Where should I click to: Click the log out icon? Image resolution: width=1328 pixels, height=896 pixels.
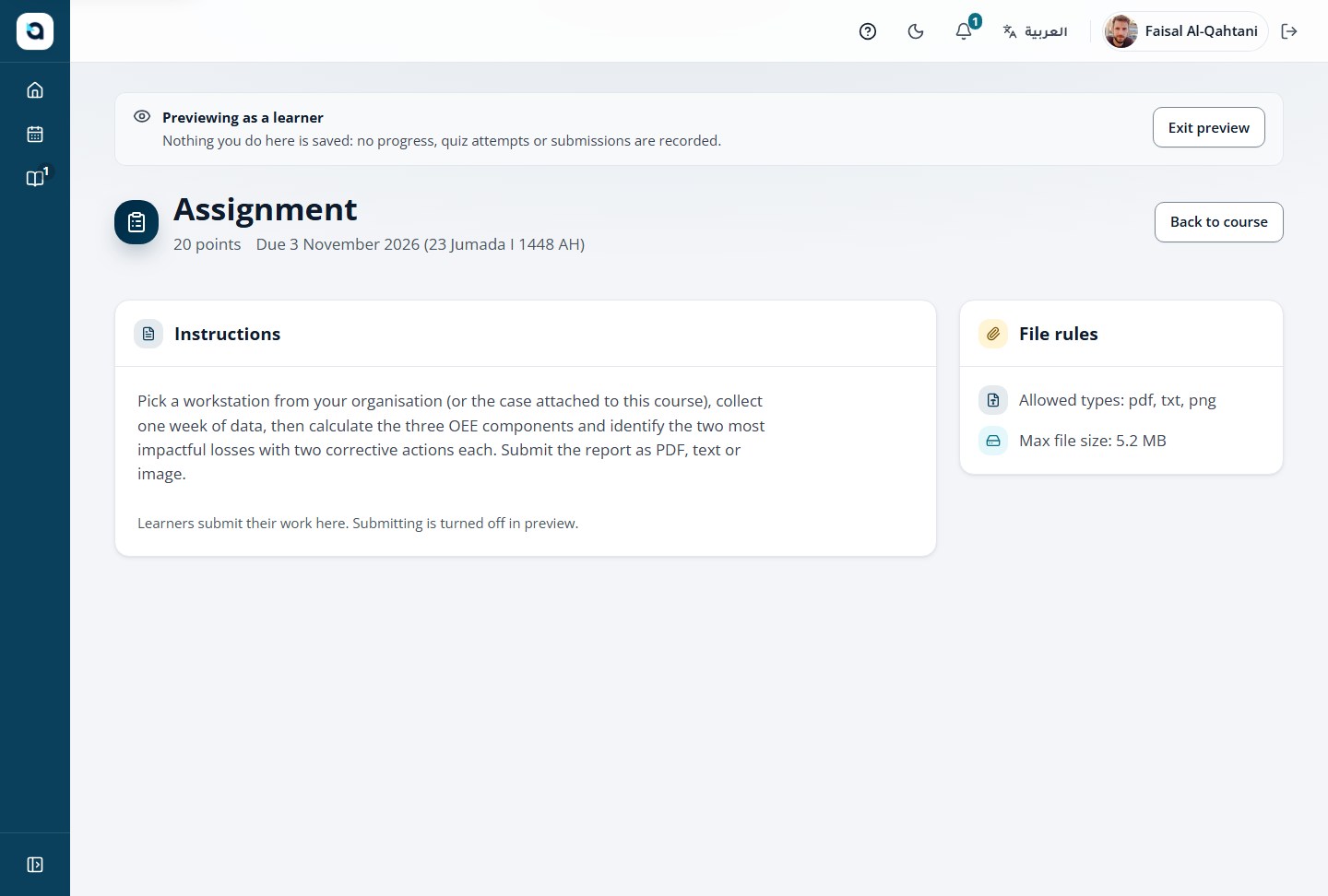pyautogui.click(x=1289, y=31)
